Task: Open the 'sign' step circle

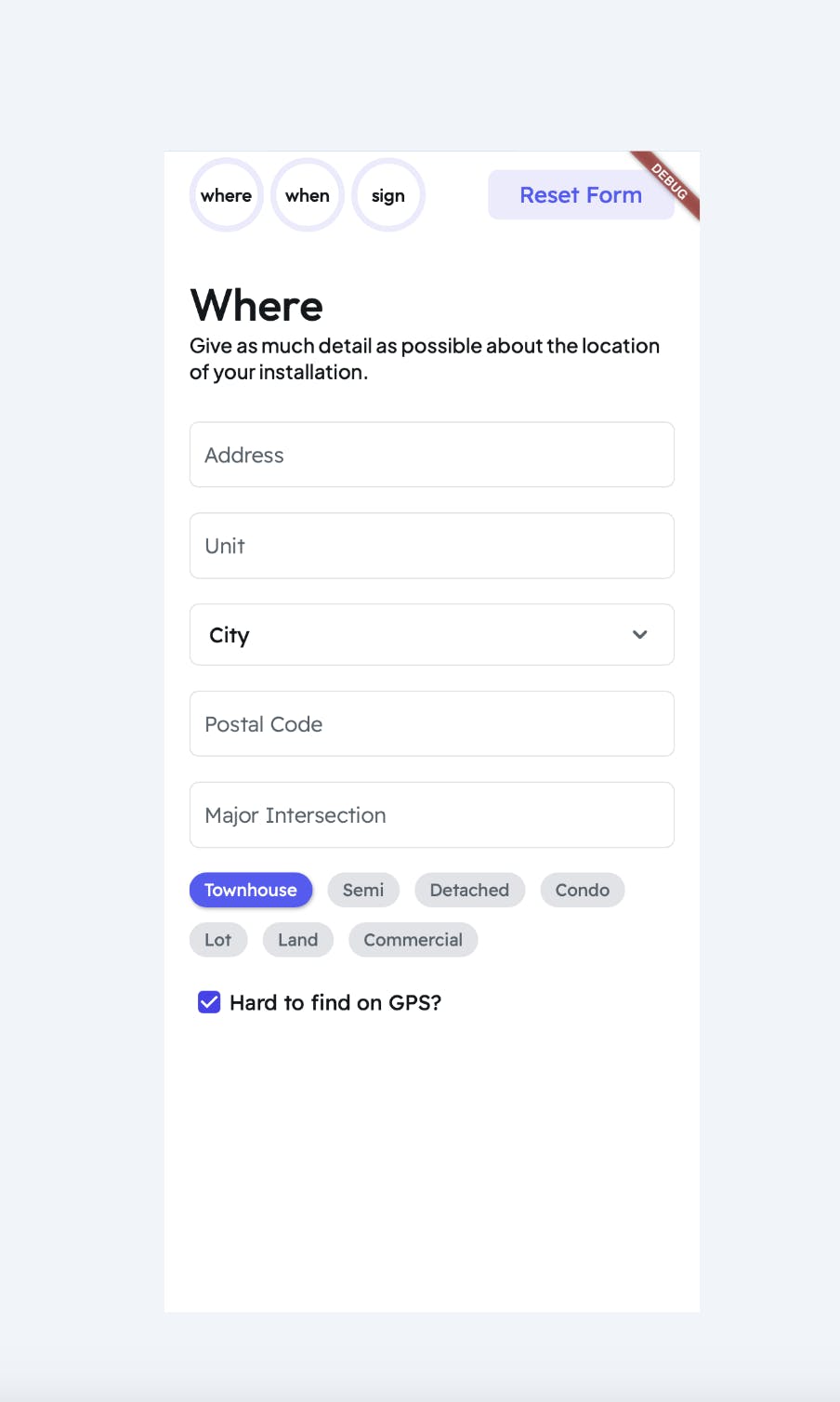Action: (388, 195)
